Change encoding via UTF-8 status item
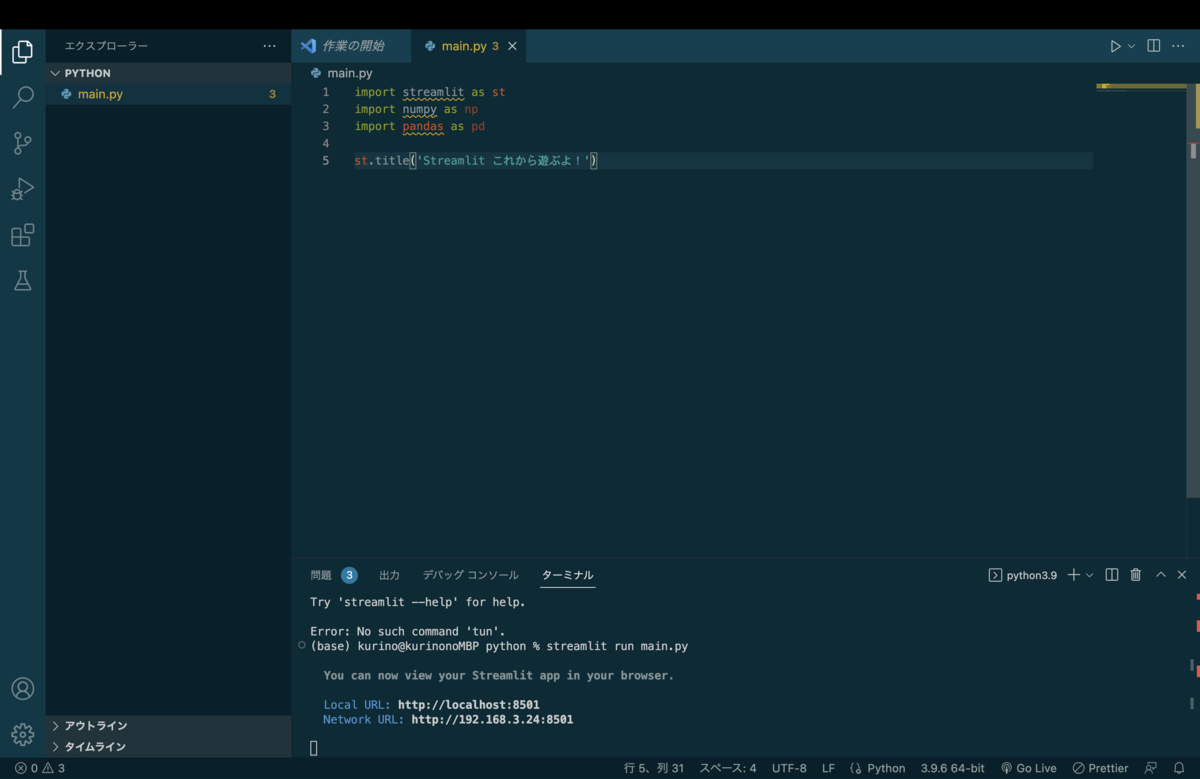1200x779 pixels. pos(789,768)
